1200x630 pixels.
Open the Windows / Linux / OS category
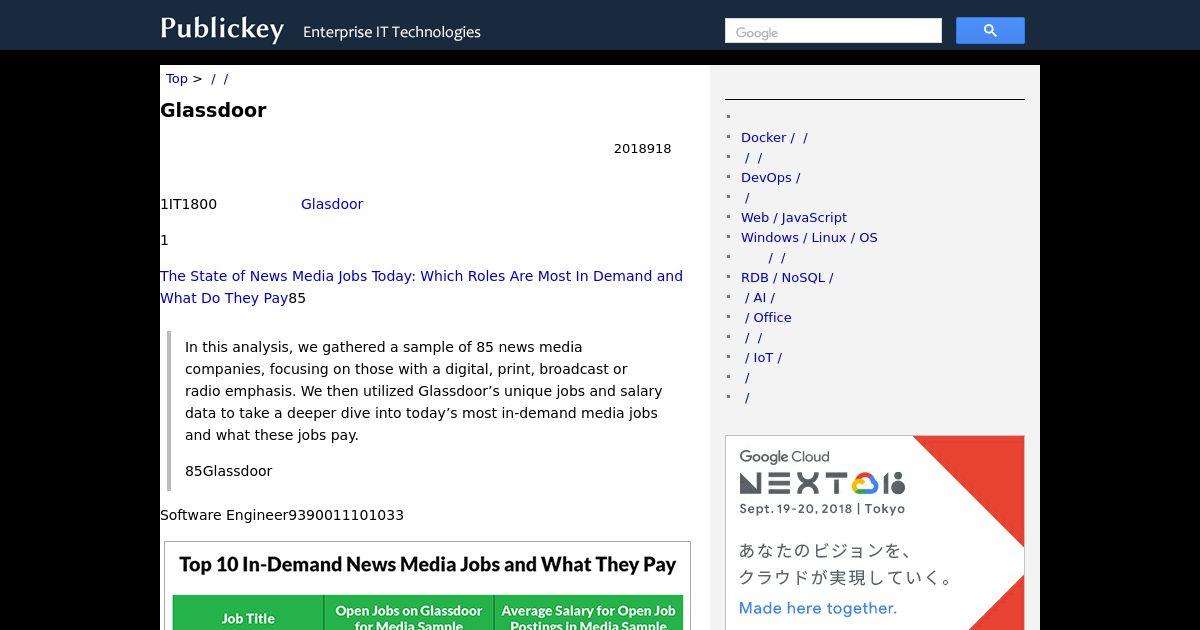809,237
